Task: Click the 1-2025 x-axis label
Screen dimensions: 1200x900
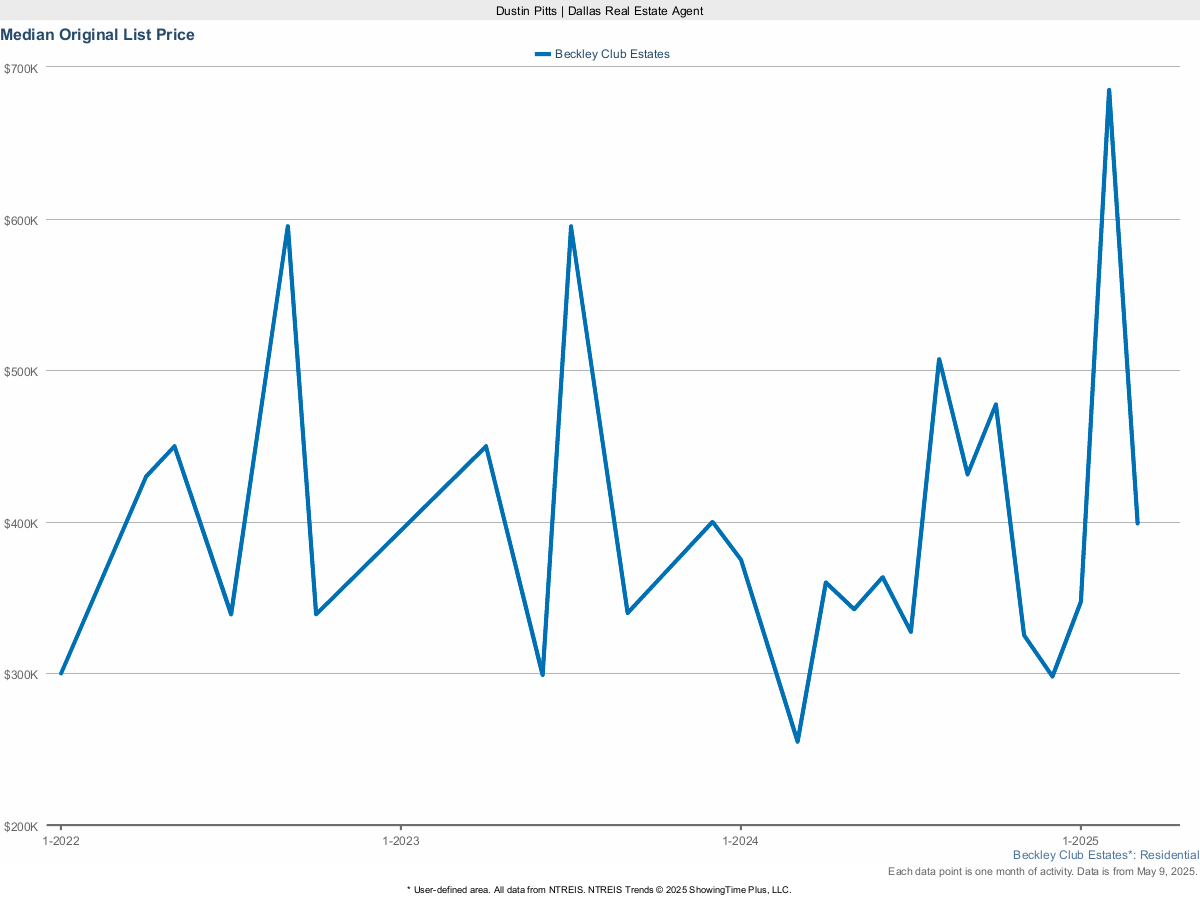Action: coord(1080,841)
